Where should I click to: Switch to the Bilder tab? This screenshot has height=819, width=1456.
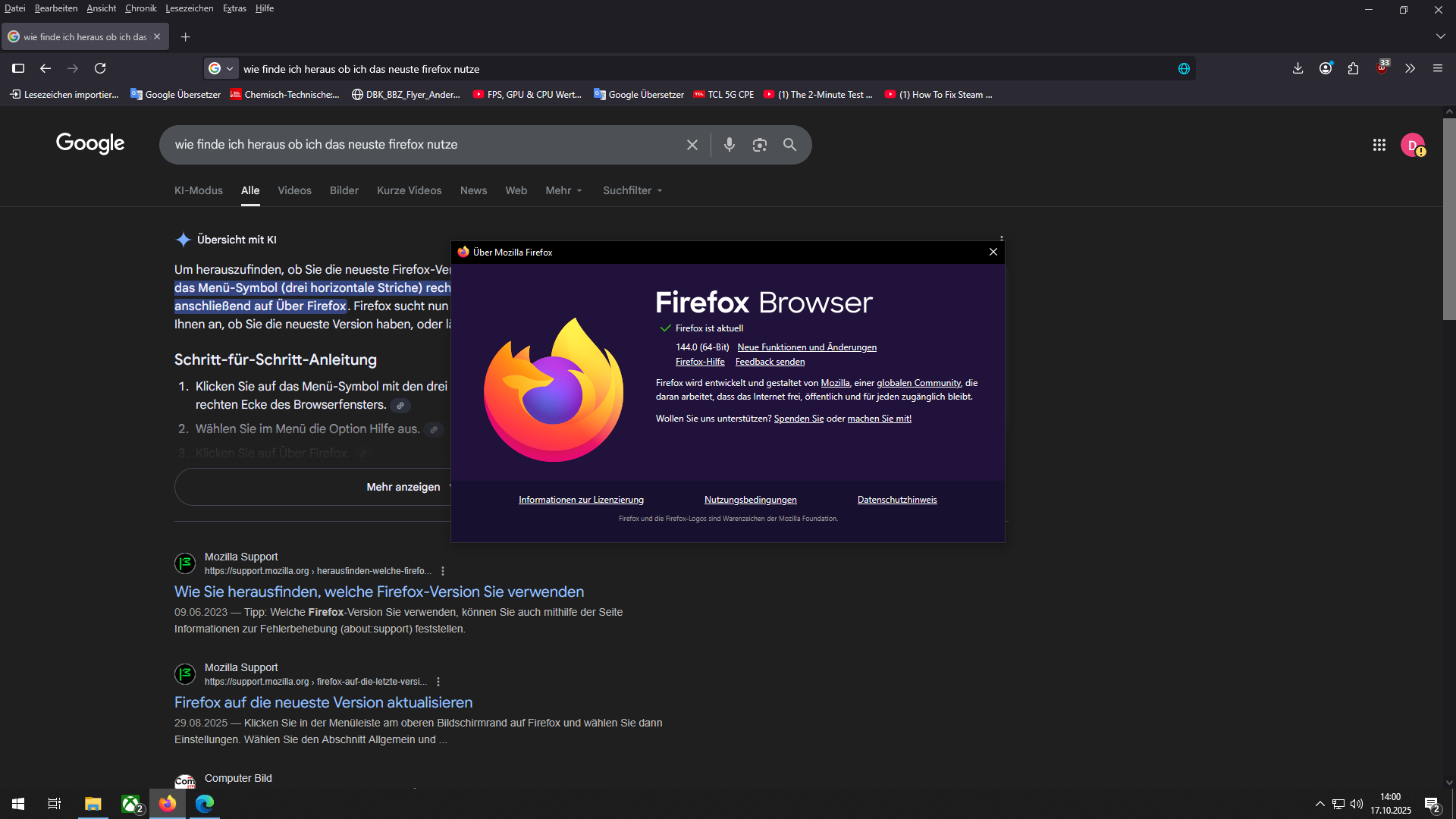pos(344,190)
